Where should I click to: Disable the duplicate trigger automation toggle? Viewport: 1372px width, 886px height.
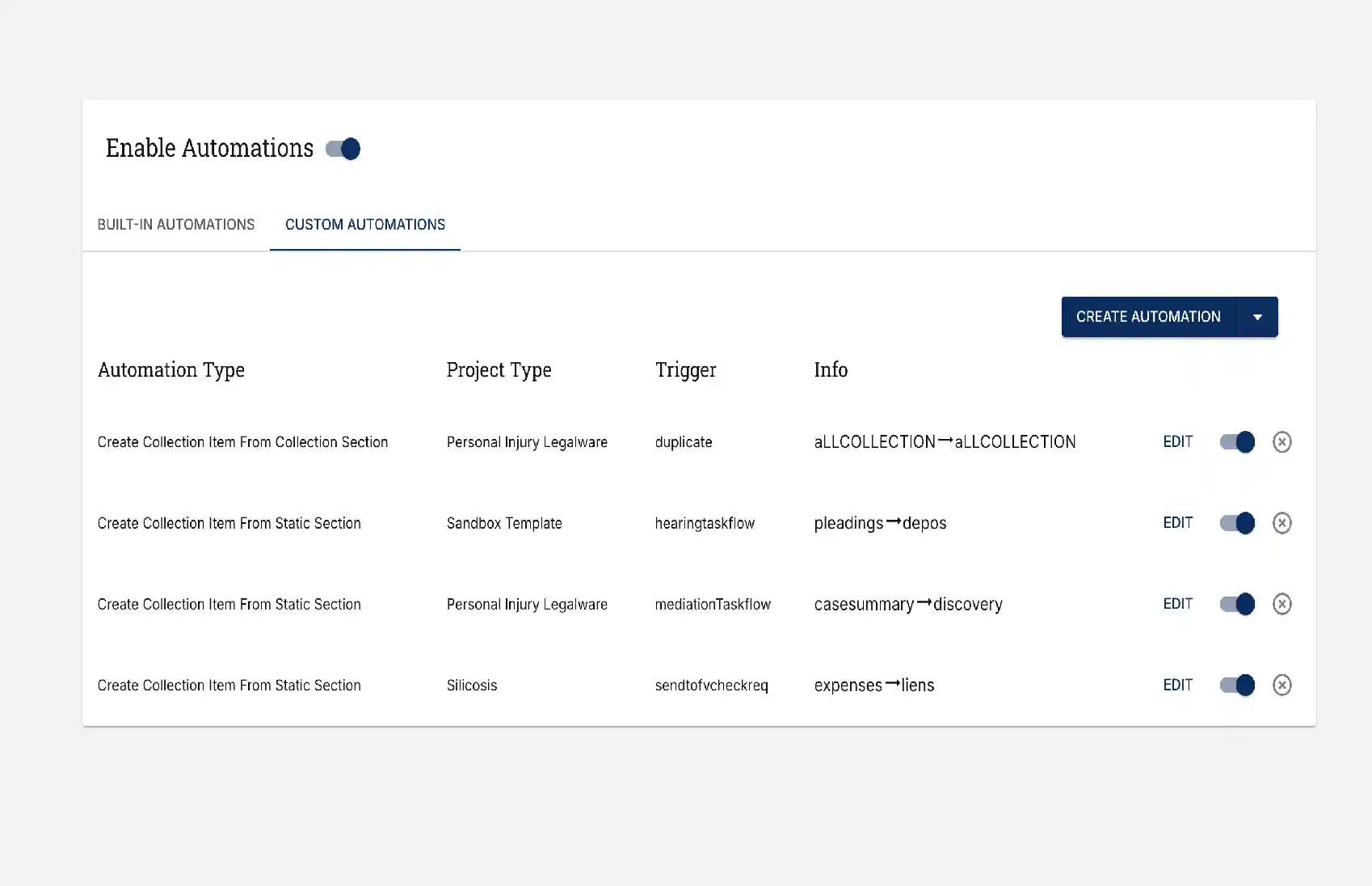pyautogui.click(x=1237, y=442)
